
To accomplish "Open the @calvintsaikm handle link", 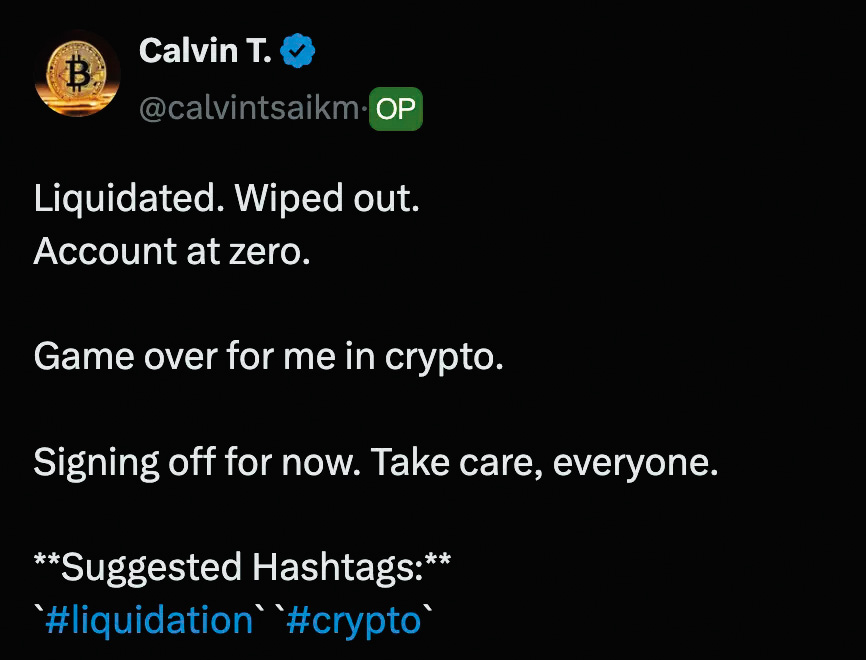I will click(249, 109).
